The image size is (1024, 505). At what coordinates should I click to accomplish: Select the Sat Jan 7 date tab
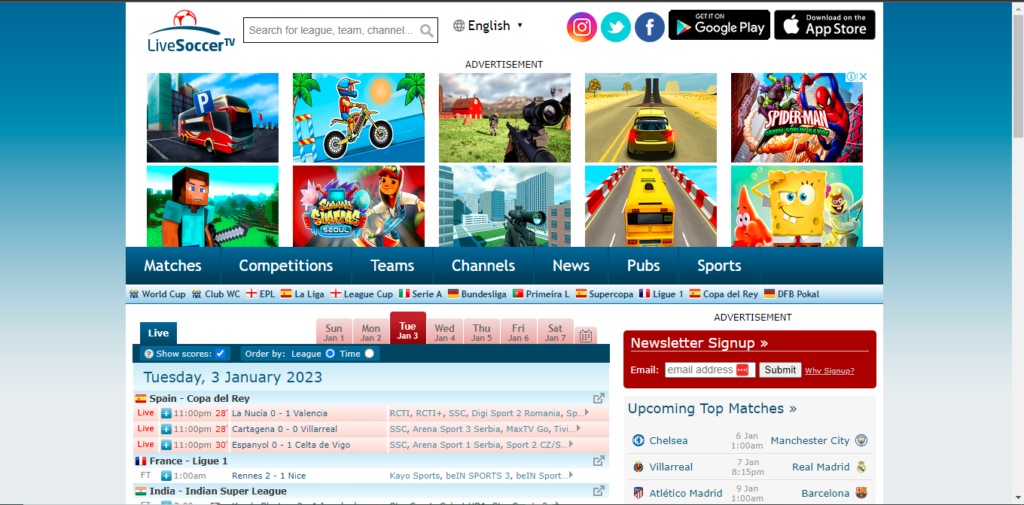click(556, 333)
